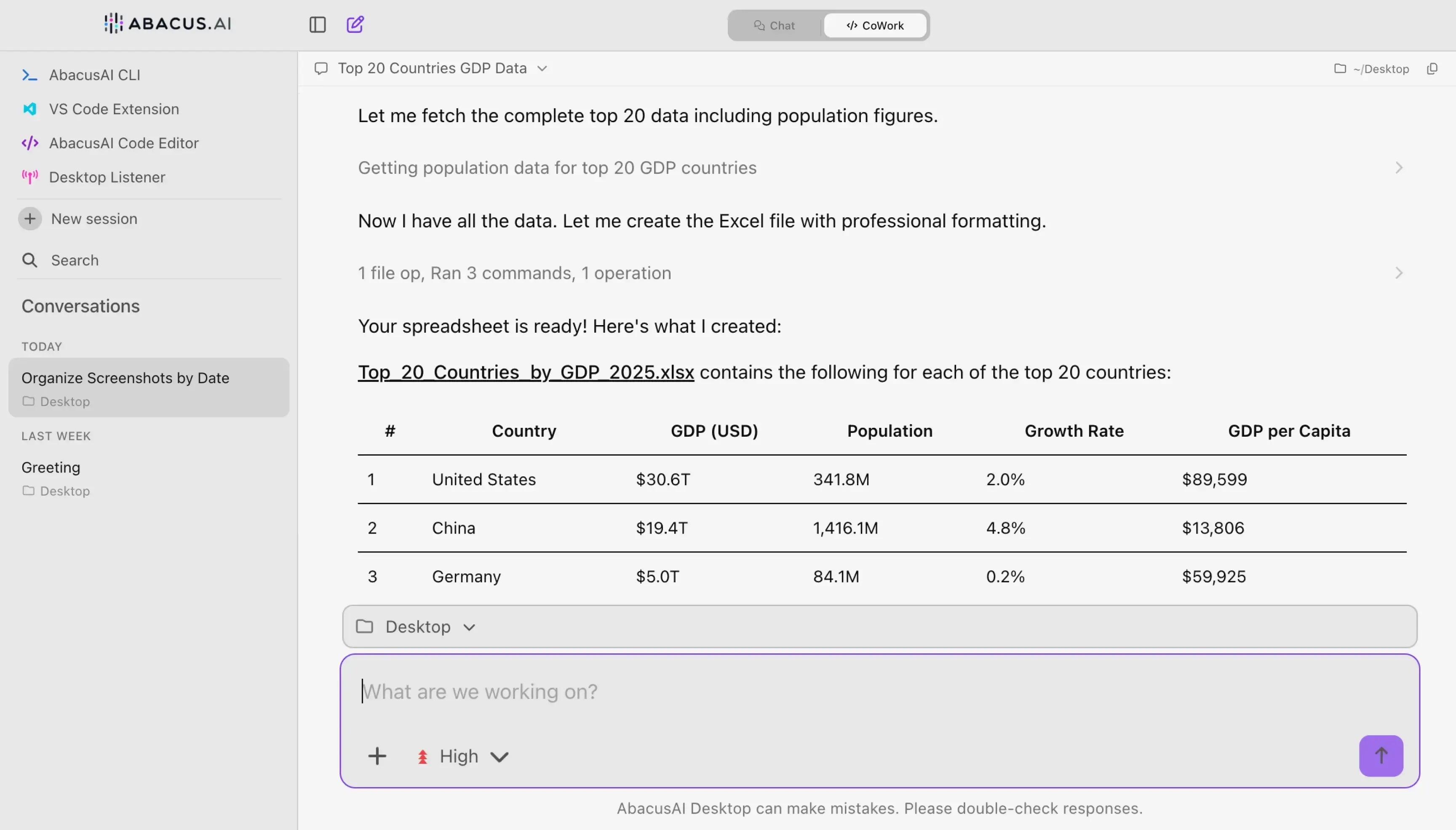
Task: Click the purple new chat compose icon
Action: (355, 24)
